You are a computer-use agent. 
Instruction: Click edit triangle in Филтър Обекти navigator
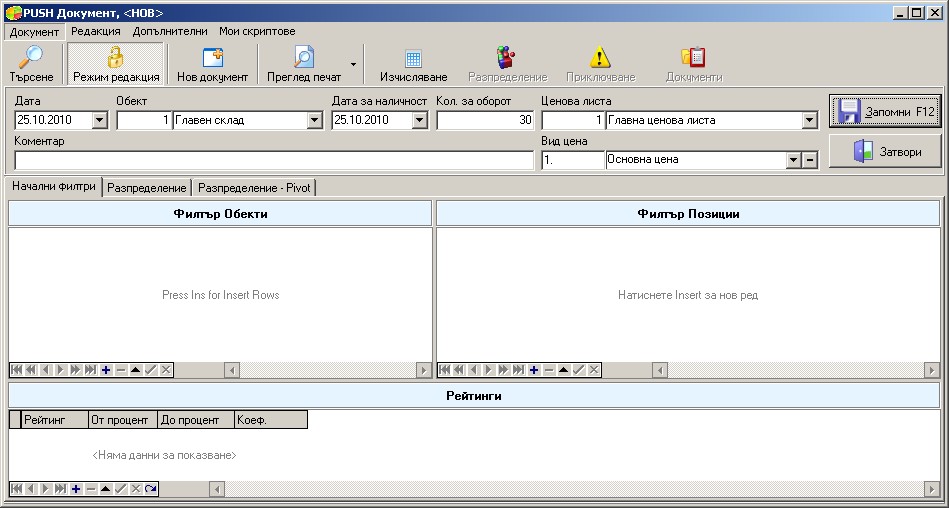(x=136, y=369)
